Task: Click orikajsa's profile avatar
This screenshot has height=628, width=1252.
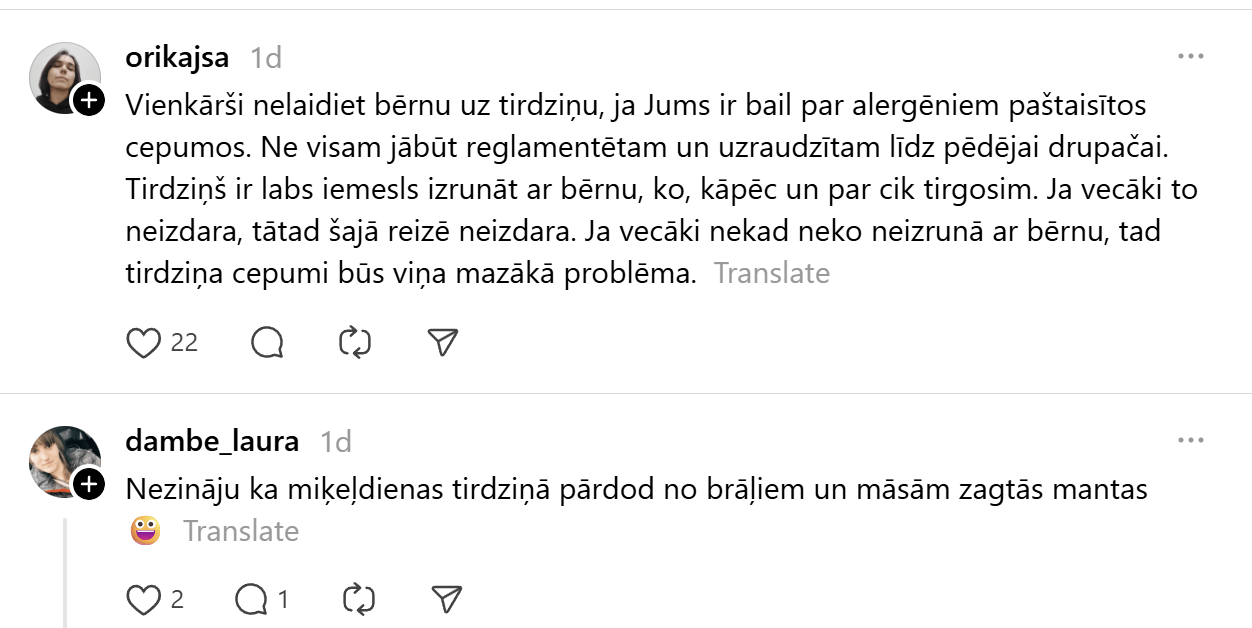Action: pyautogui.click(x=64, y=77)
